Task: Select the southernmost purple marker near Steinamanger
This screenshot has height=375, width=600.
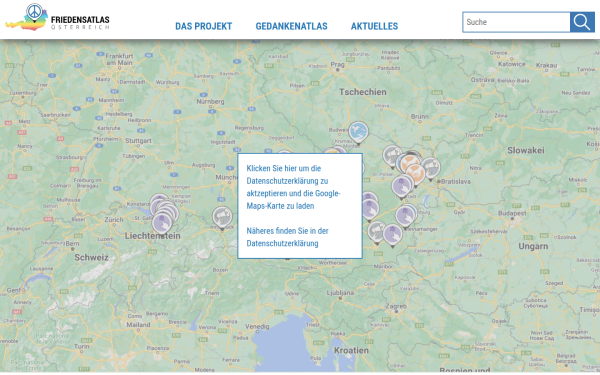Action: tap(393, 235)
